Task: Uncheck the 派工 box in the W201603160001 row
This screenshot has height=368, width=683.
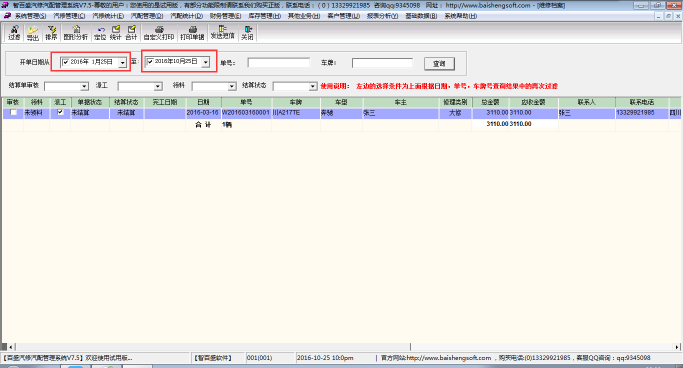Action: click(60, 112)
